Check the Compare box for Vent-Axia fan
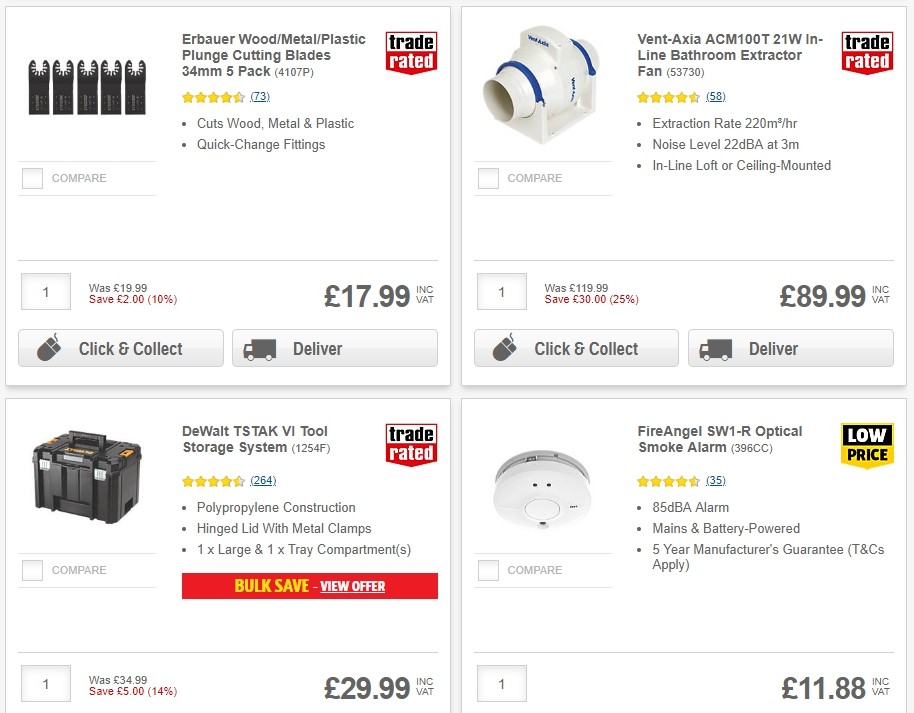 pyautogui.click(x=488, y=178)
